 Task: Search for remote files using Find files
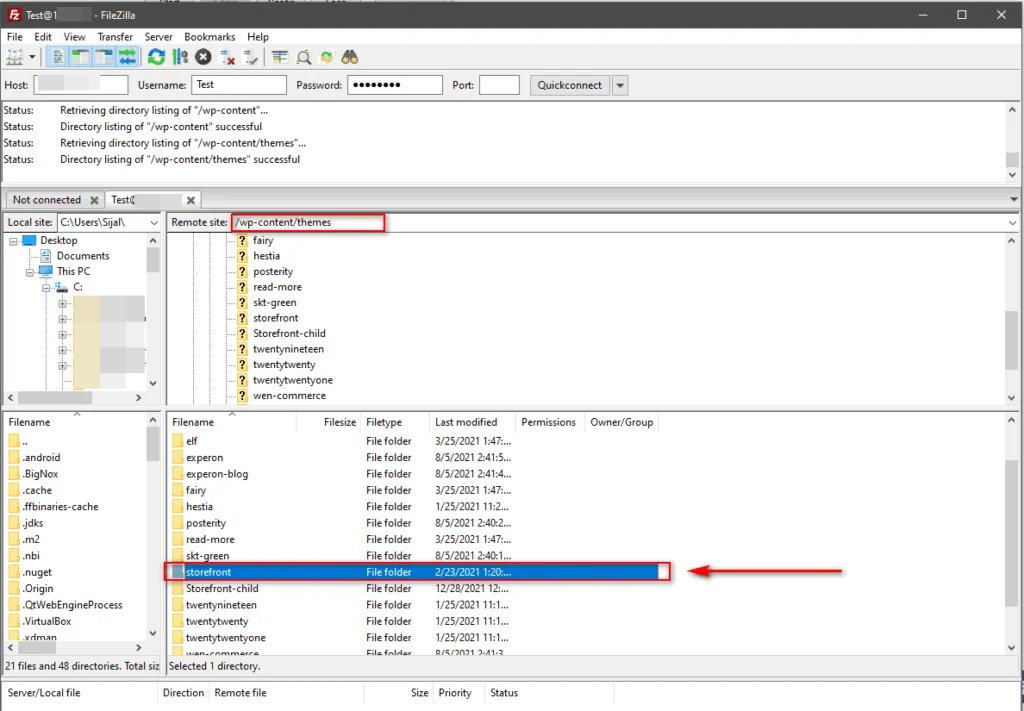(x=350, y=56)
